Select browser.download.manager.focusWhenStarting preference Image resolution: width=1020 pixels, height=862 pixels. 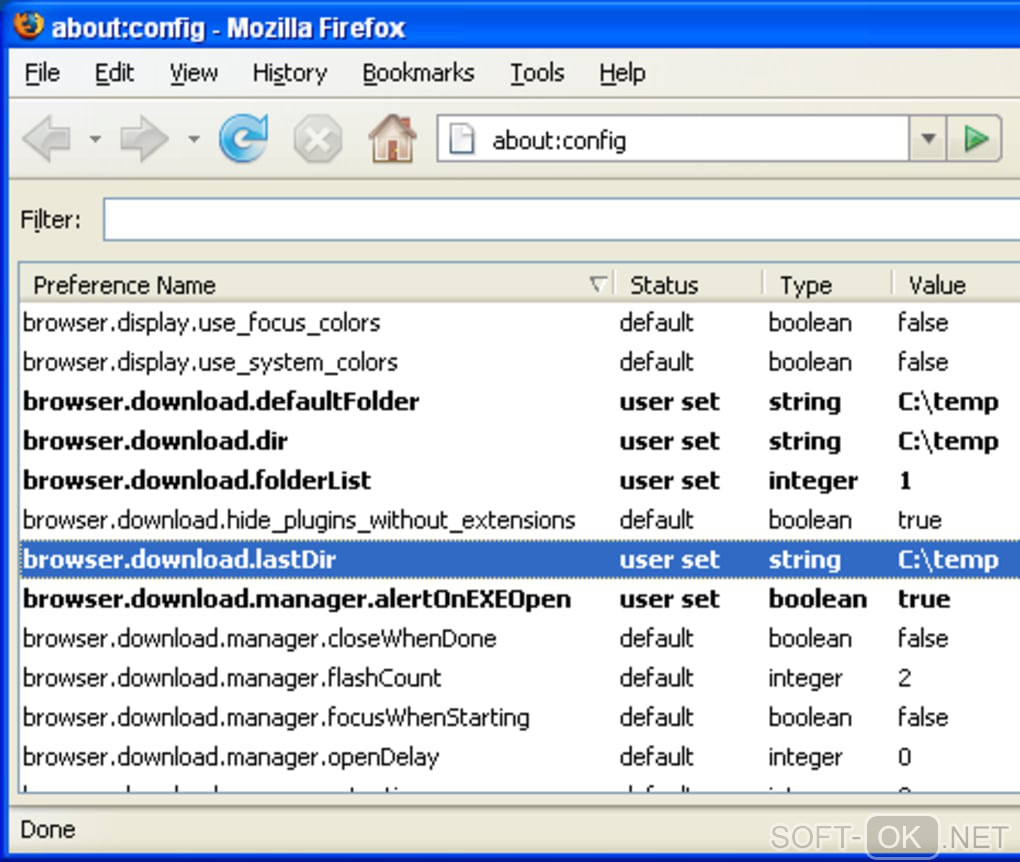tap(276, 718)
